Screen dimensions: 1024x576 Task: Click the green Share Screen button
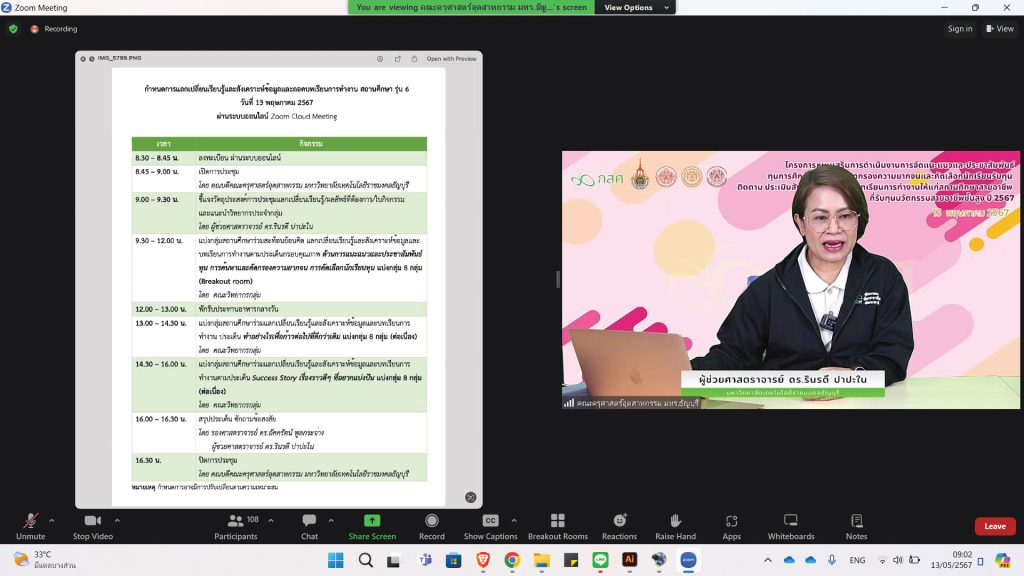click(x=372, y=526)
